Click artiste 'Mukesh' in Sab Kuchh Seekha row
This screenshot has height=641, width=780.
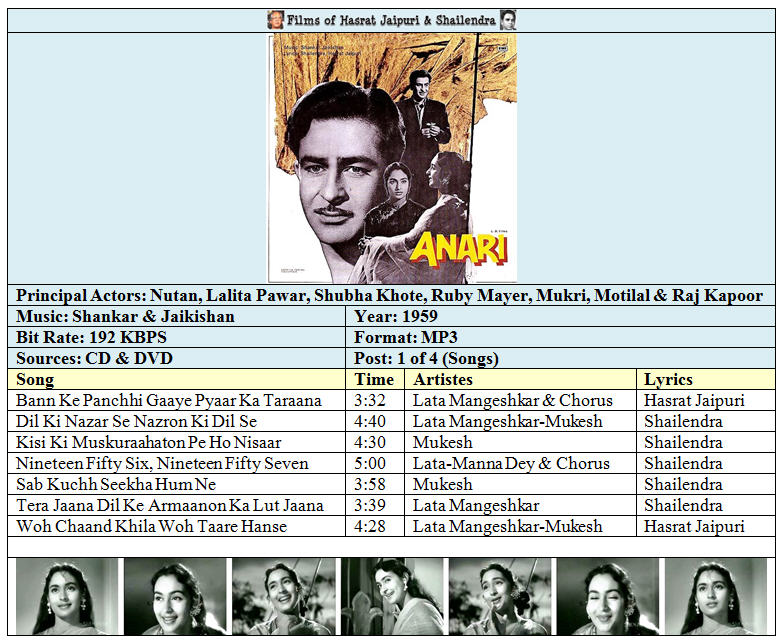click(442, 484)
